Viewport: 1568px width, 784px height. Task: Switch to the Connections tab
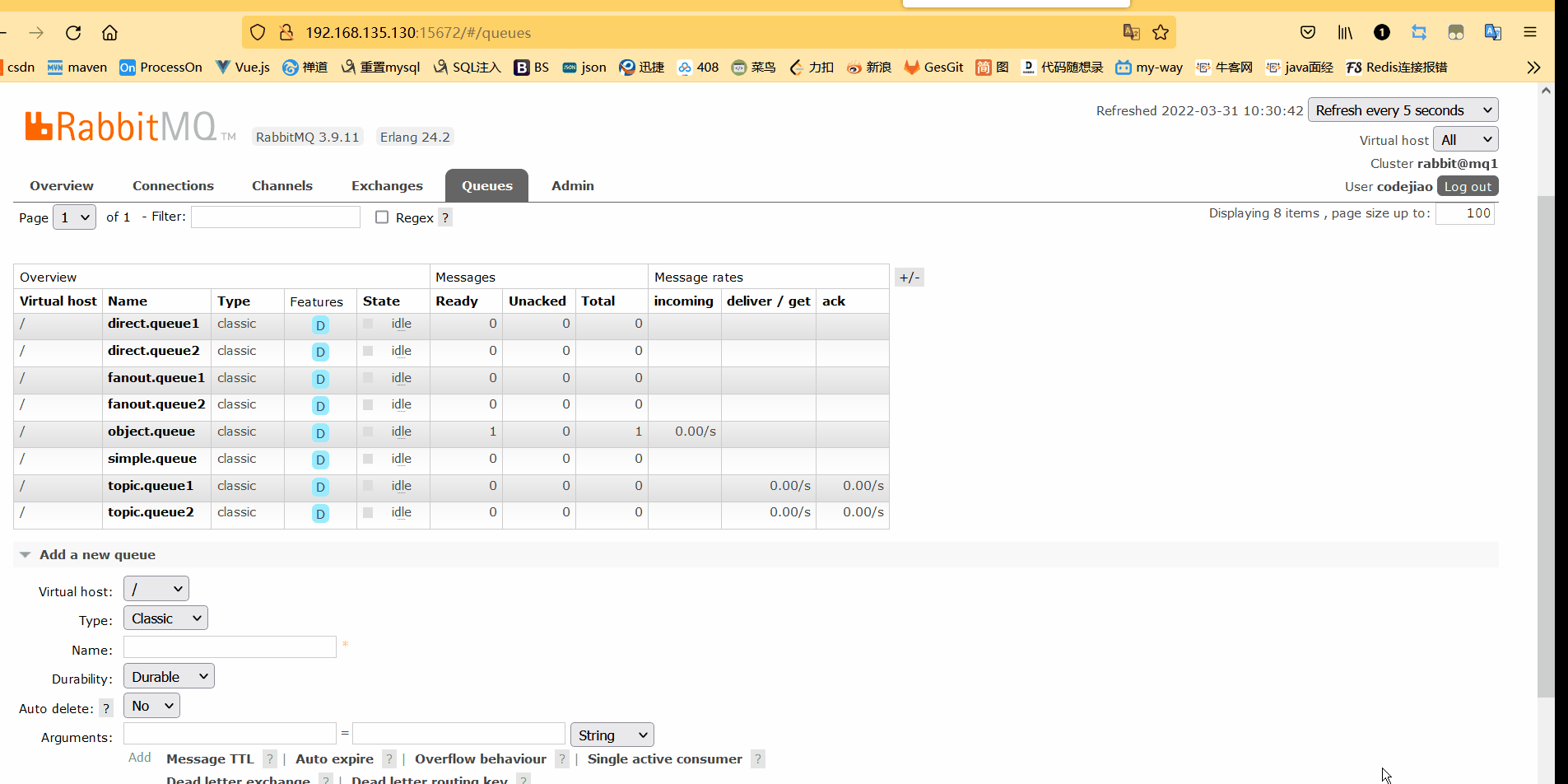click(173, 186)
